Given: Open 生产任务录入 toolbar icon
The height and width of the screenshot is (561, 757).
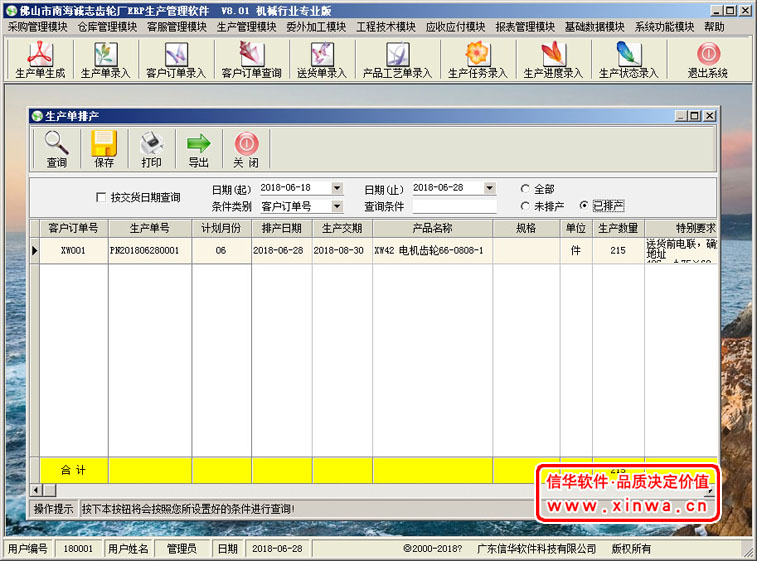Looking at the screenshot, I should coord(477,60).
